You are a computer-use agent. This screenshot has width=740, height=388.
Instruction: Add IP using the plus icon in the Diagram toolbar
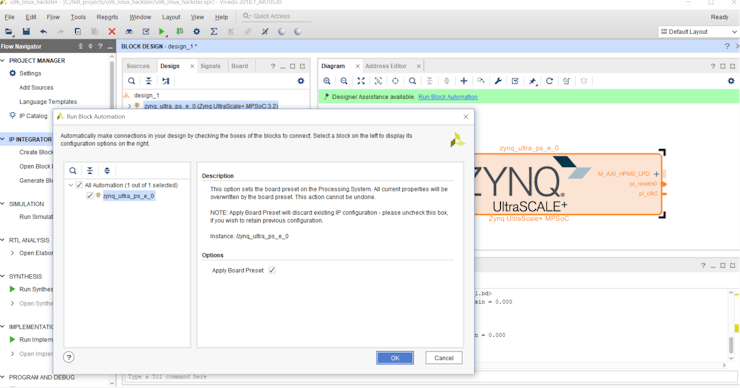point(464,81)
